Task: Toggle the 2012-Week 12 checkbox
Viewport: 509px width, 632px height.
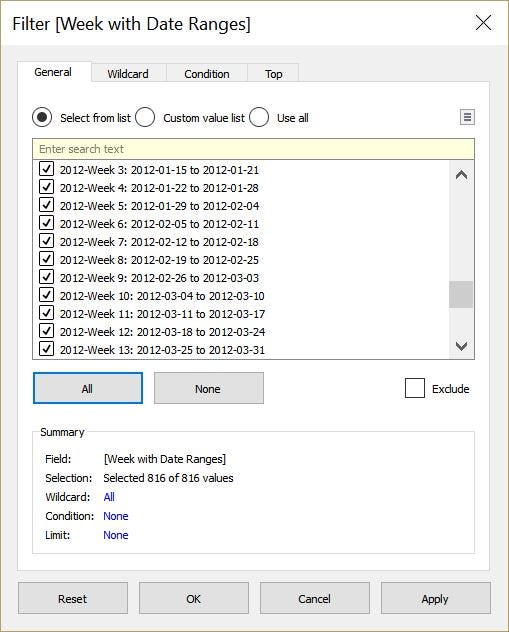Action: (46, 331)
